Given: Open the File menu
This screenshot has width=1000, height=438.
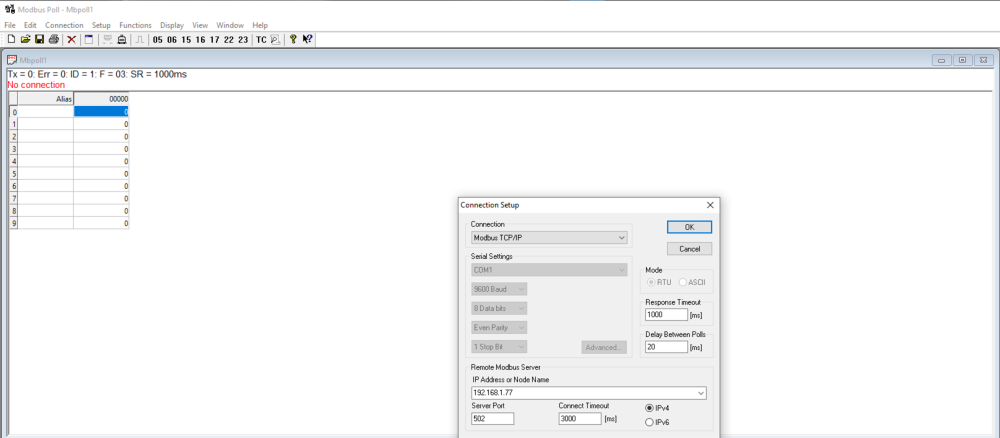Looking at the screenshot, I should pos(10,26).
